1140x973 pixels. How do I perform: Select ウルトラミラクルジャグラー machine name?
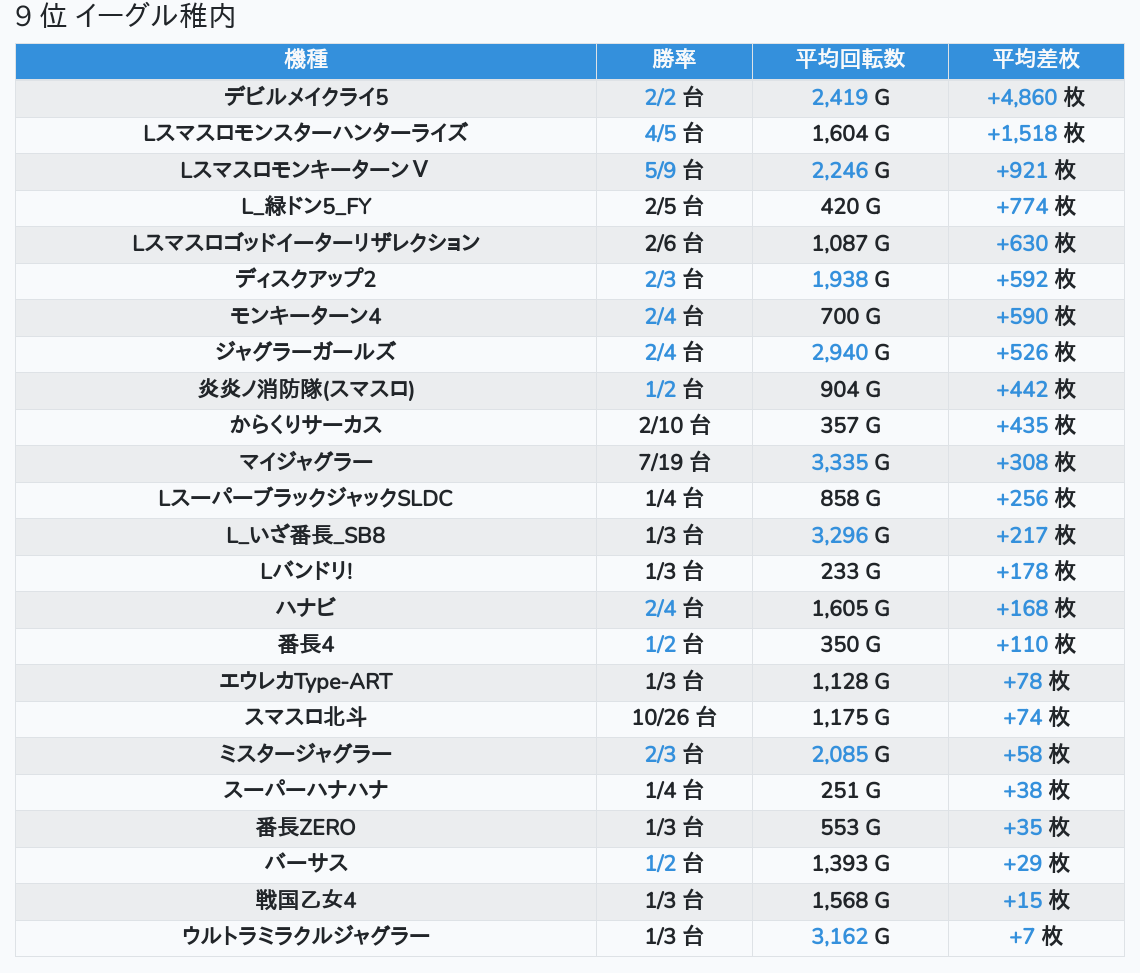306,937
